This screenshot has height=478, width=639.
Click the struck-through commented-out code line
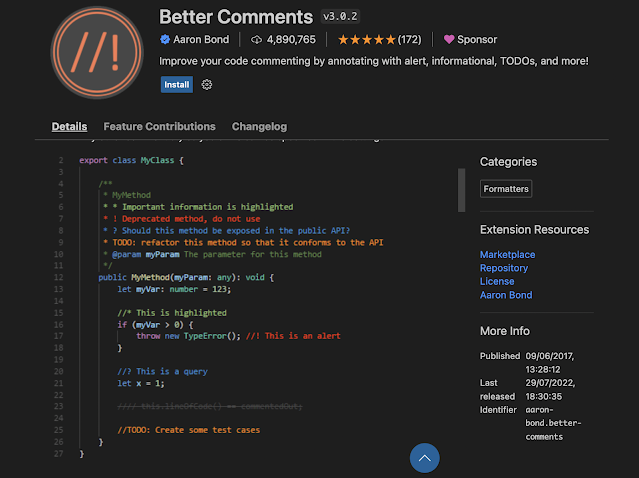210,407
